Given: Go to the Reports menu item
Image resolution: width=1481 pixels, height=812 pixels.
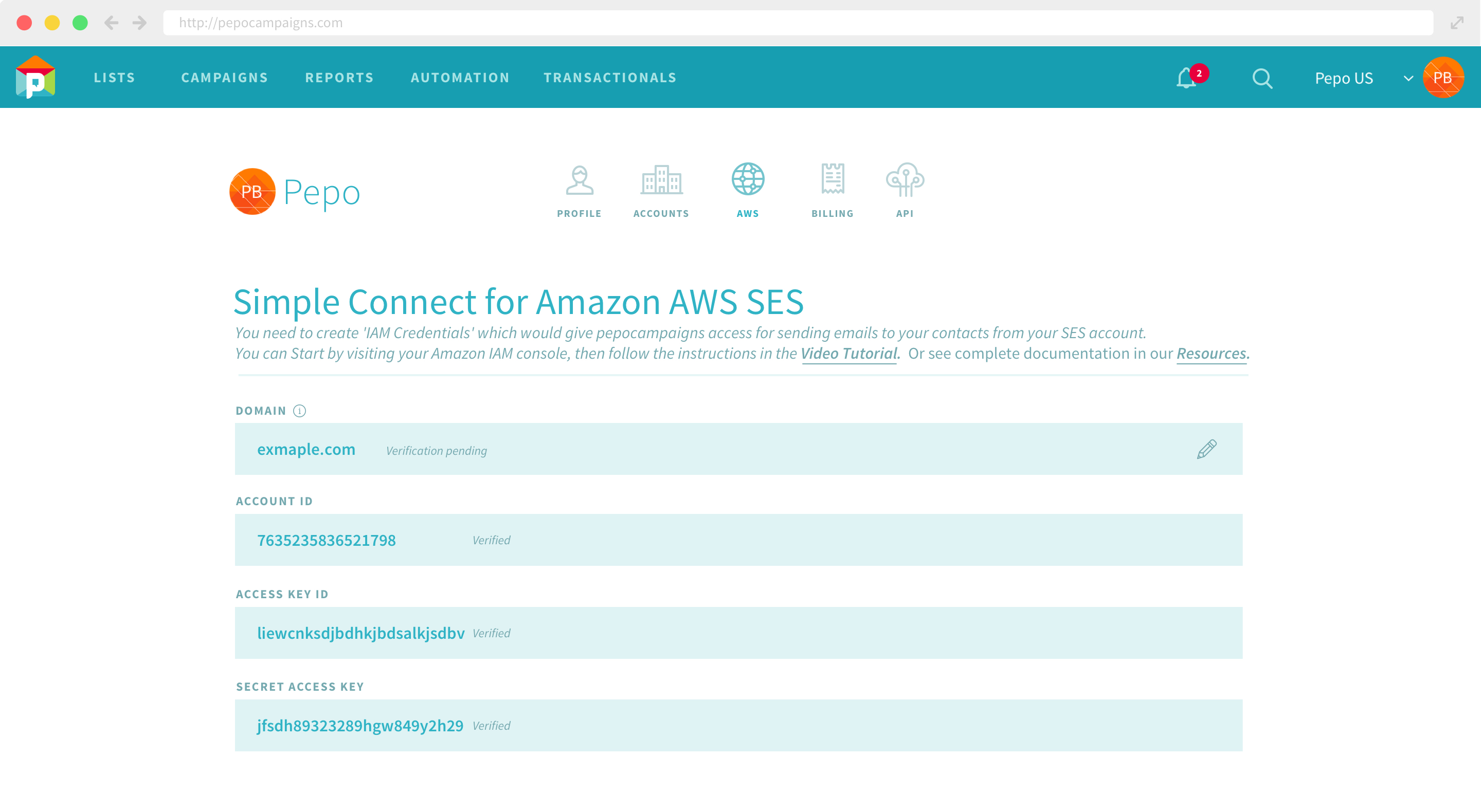Looking at the screenshot, I should pos(339,78).
